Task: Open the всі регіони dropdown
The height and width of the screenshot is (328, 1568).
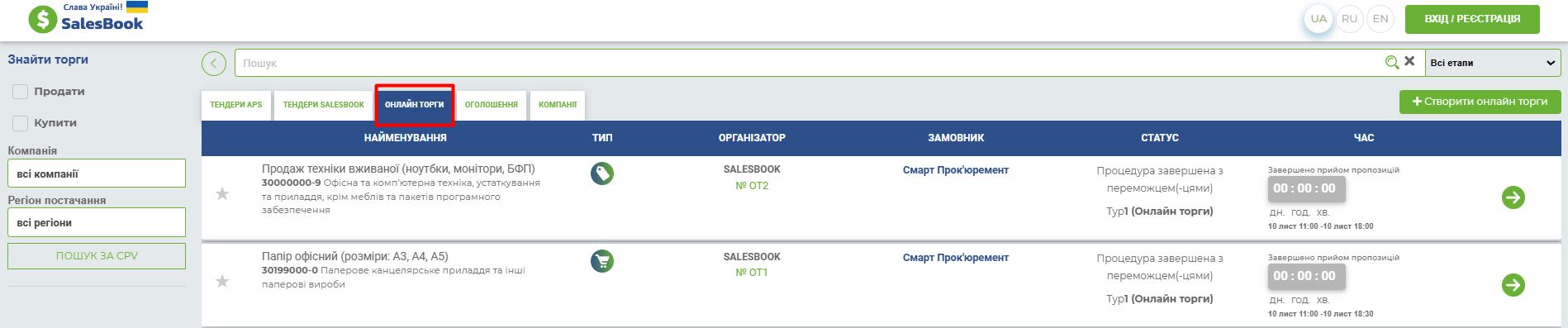Action: [97, 222]
